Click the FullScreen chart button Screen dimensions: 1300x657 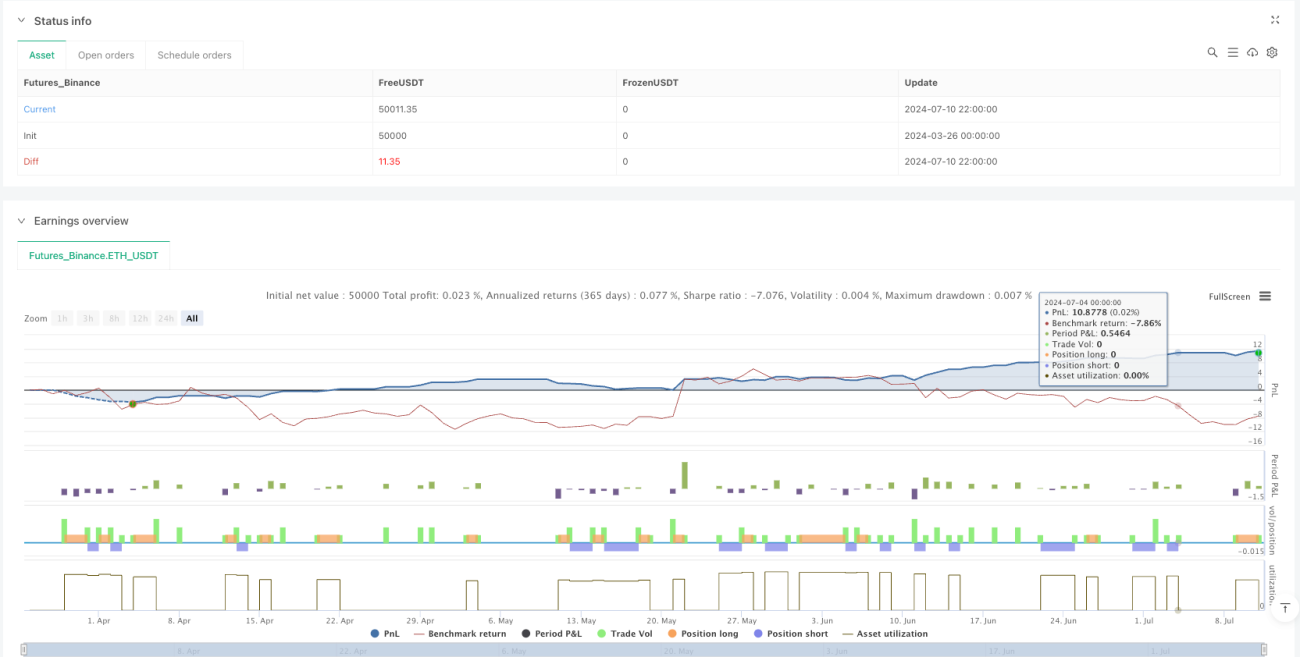click(x=1229, y=297)
